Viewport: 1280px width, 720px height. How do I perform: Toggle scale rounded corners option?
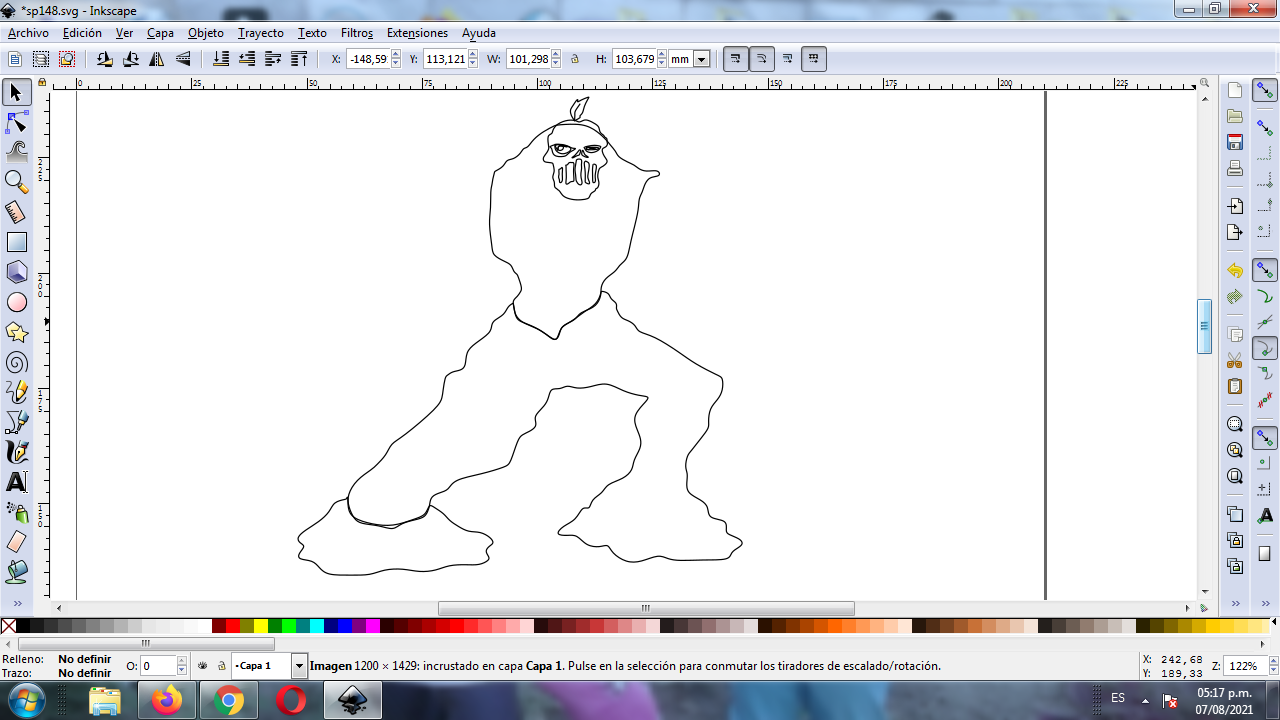click(761, 59)
